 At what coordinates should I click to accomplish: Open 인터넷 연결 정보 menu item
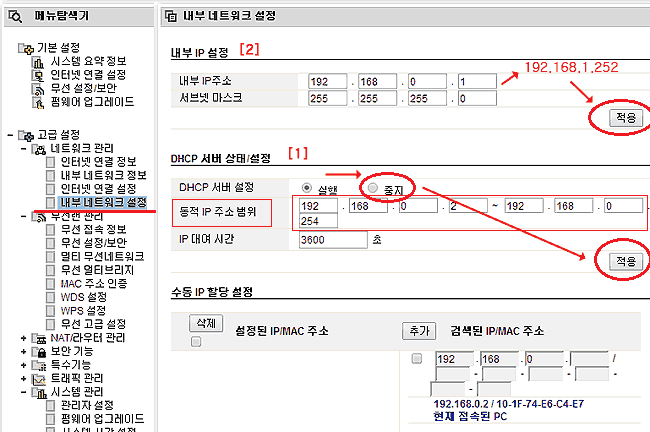tap(99, 162)
